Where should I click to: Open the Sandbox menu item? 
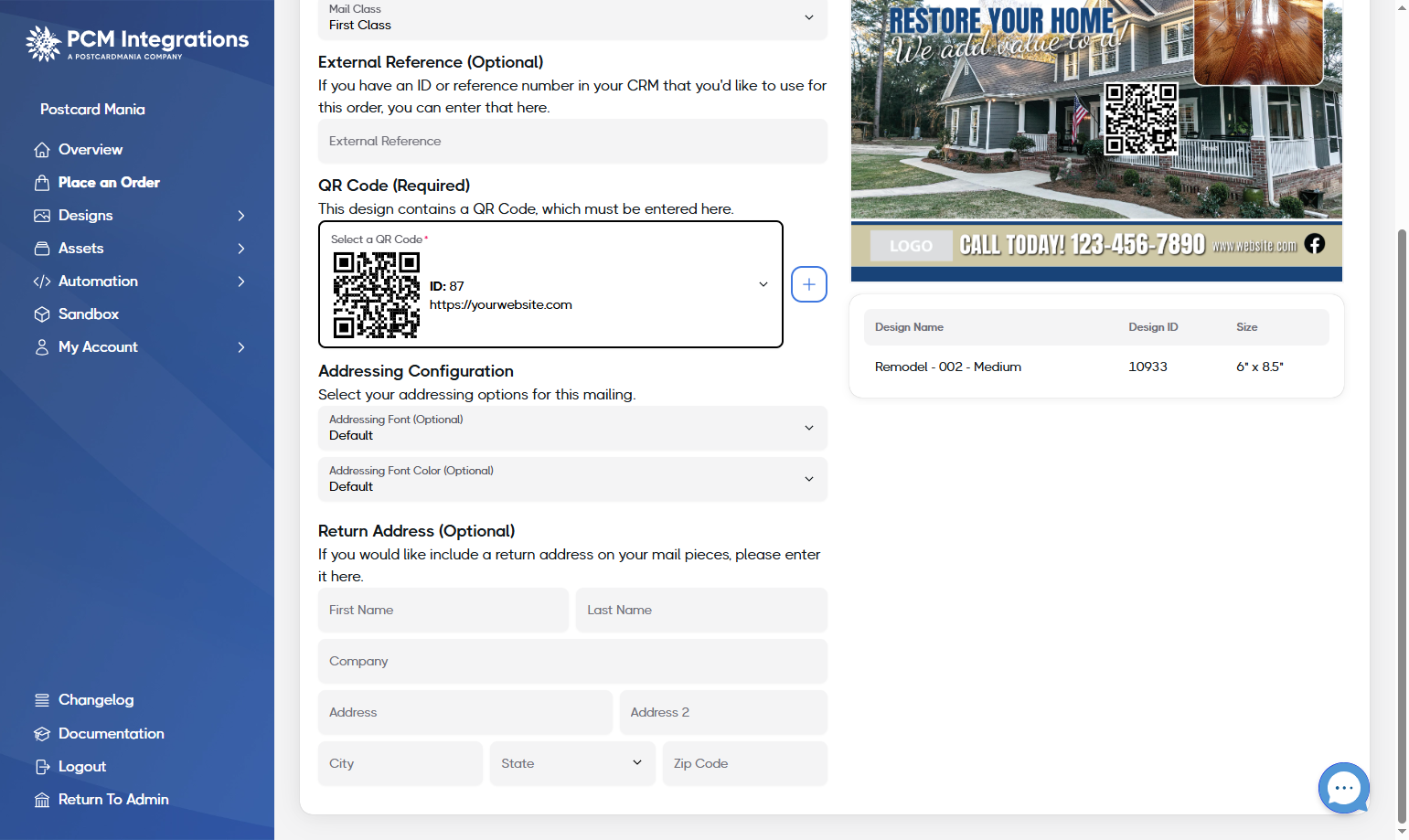89,314
